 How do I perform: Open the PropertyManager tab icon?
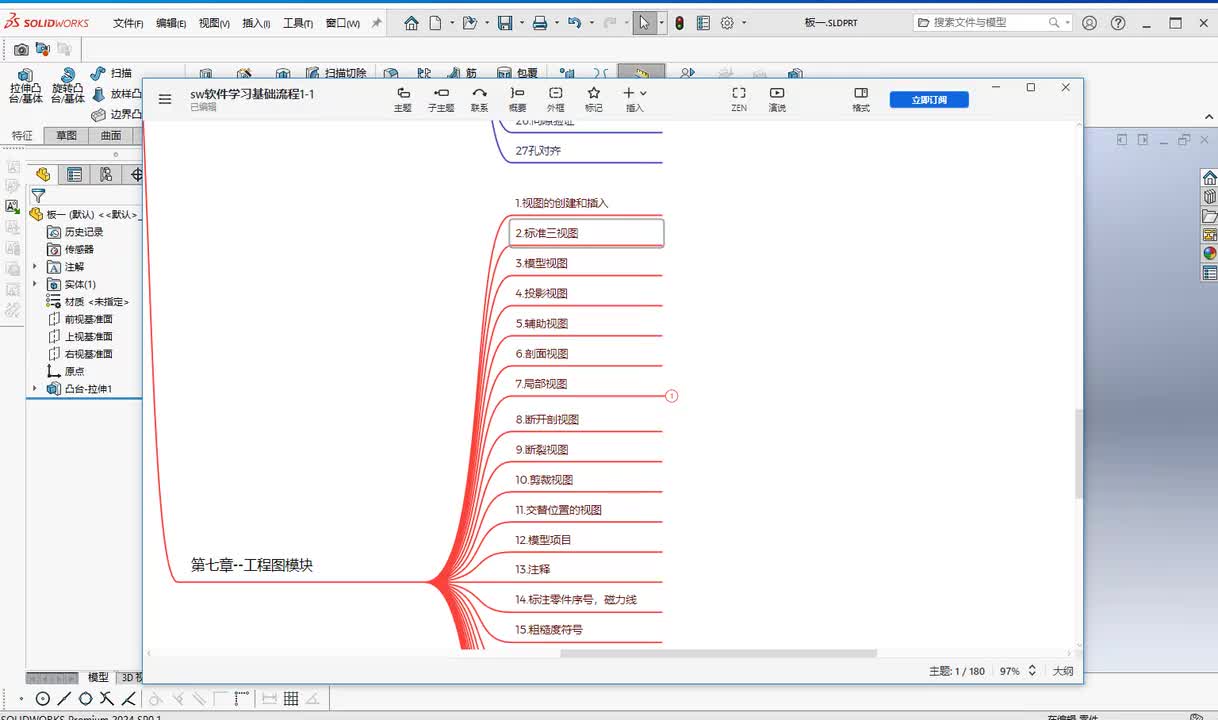[x=74, y=175]
